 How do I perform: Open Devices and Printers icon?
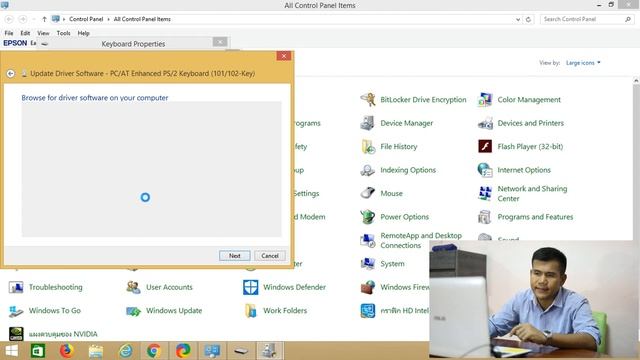pos(485,123)
